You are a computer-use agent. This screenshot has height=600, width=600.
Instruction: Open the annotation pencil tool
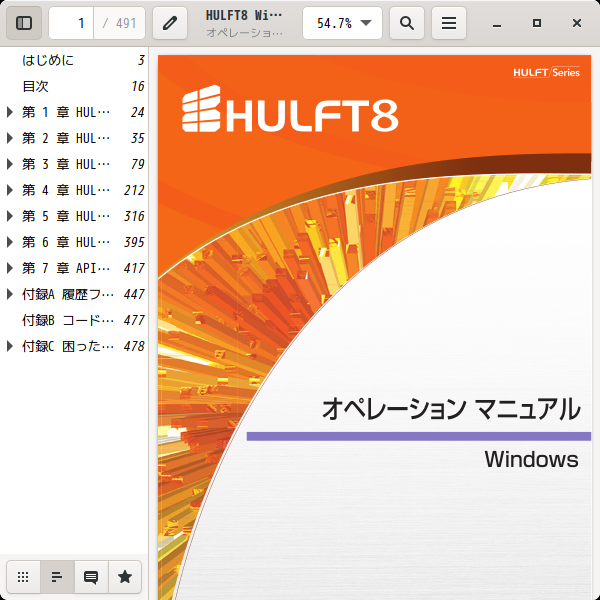coord(170,23)
